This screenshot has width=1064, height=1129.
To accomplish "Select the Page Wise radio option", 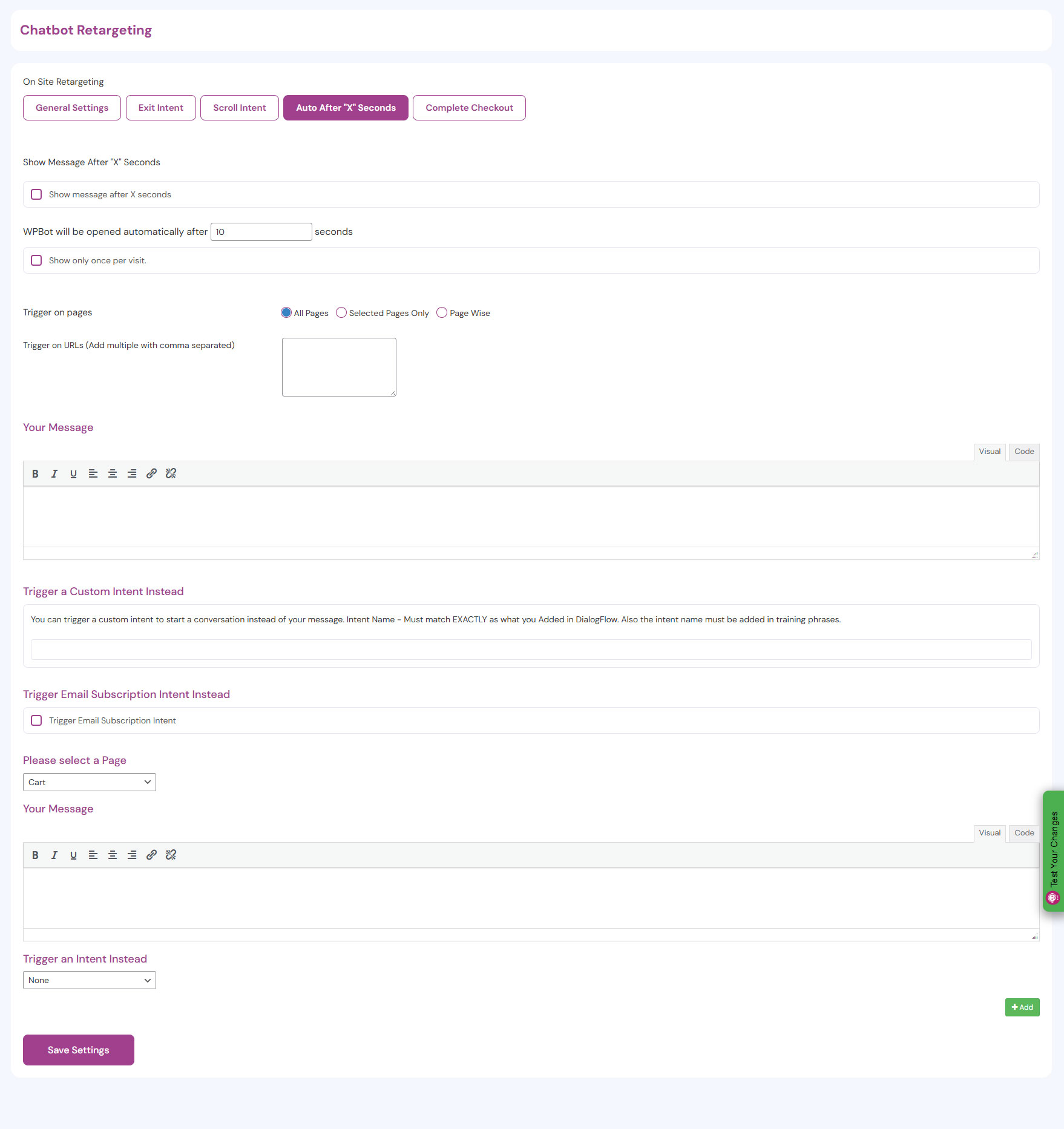I will pos(442,312).
